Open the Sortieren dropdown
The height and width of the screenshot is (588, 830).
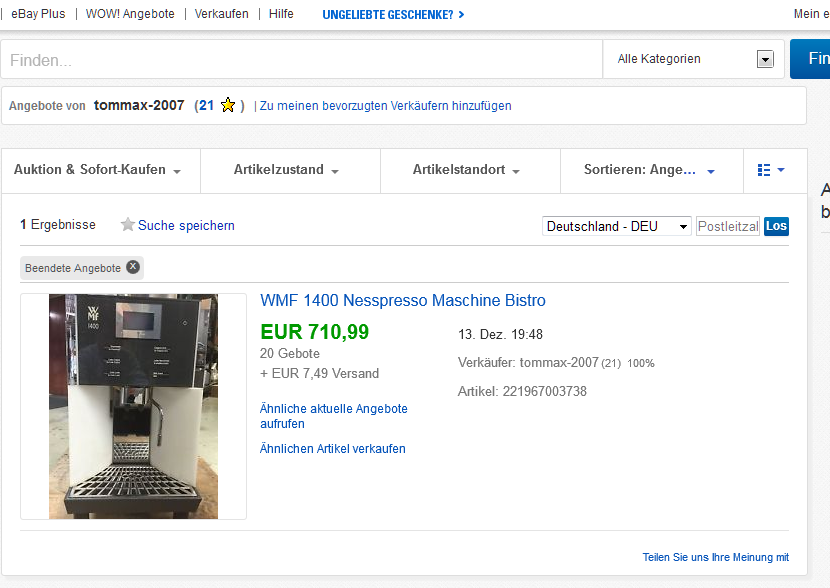click(649, 170)
